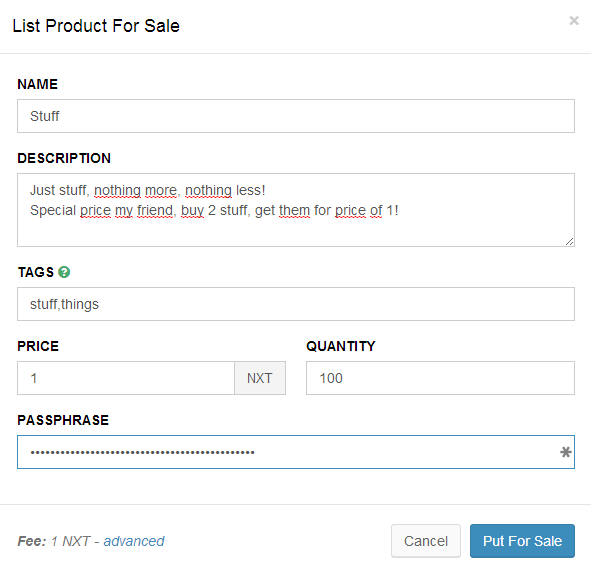Close the List Product For Sale dialog
Viewport: 591px width, 574px height.
[574, 20]
